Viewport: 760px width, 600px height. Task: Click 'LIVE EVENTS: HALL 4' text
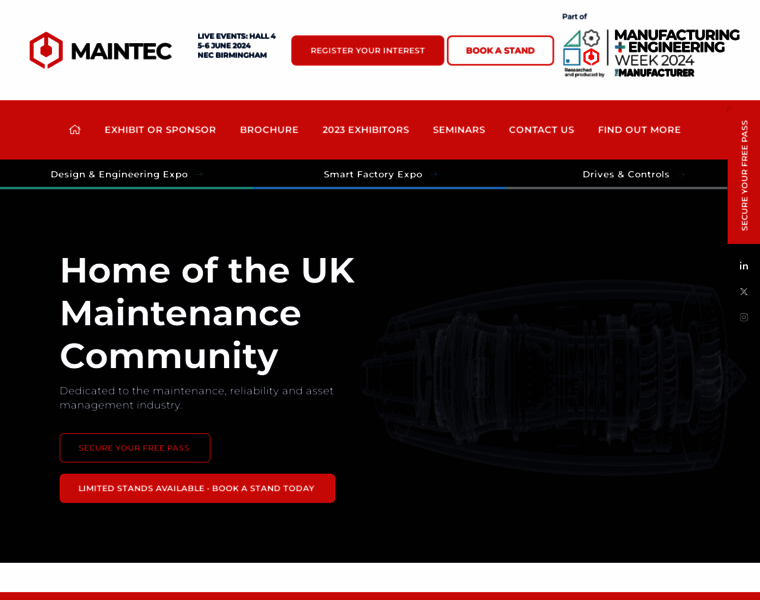[x=237, y=36]
